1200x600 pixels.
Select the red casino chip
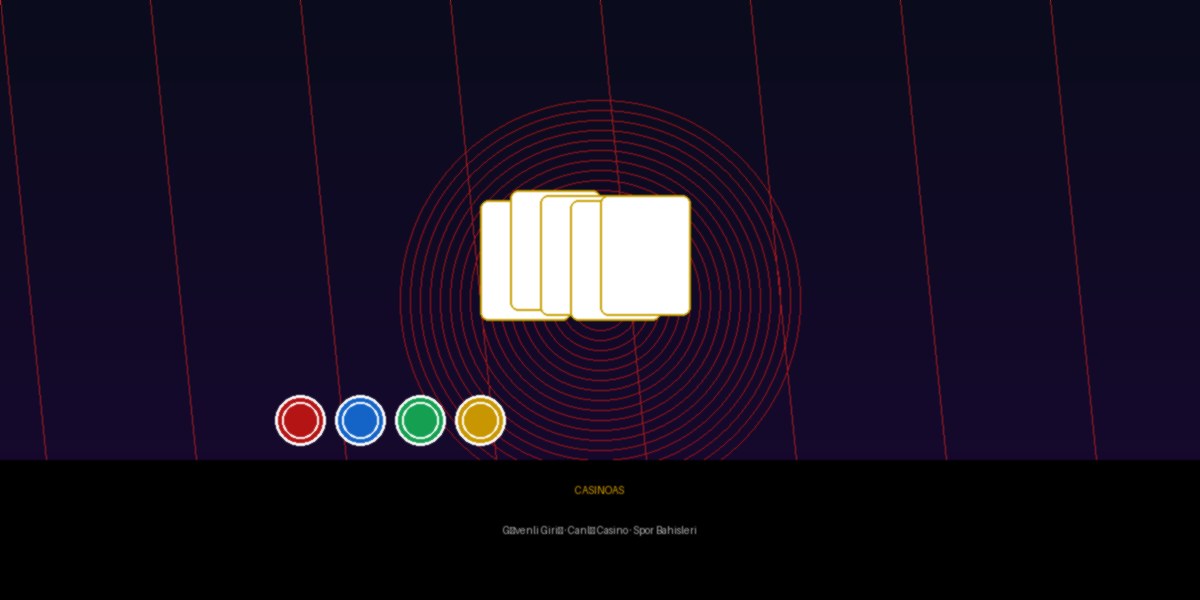(300, 420)
